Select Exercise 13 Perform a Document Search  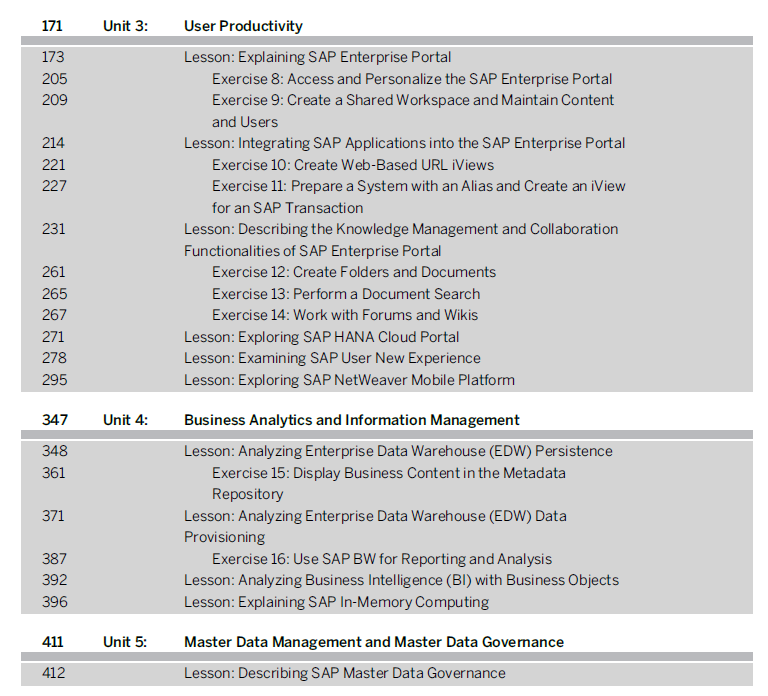pos(346,294)
